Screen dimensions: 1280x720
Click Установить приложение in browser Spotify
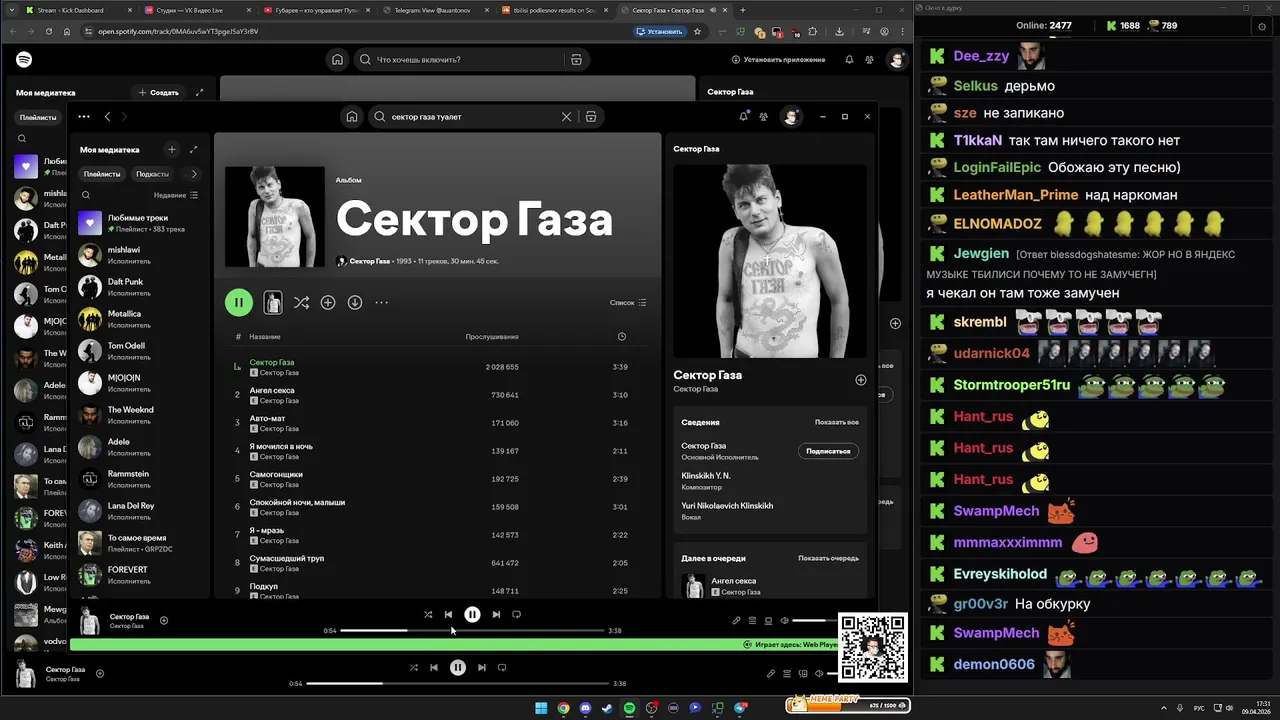point(779,60)
